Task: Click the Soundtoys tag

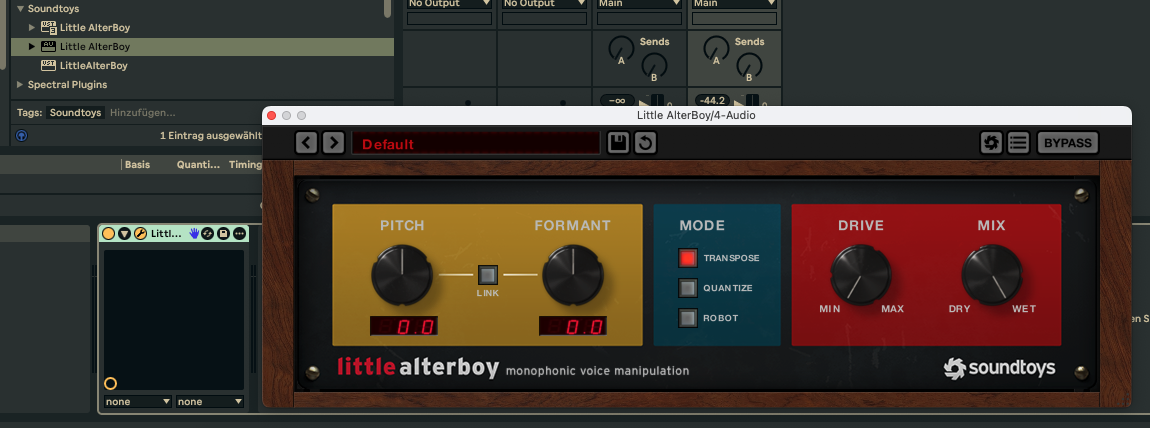Action: click(76, 113)
